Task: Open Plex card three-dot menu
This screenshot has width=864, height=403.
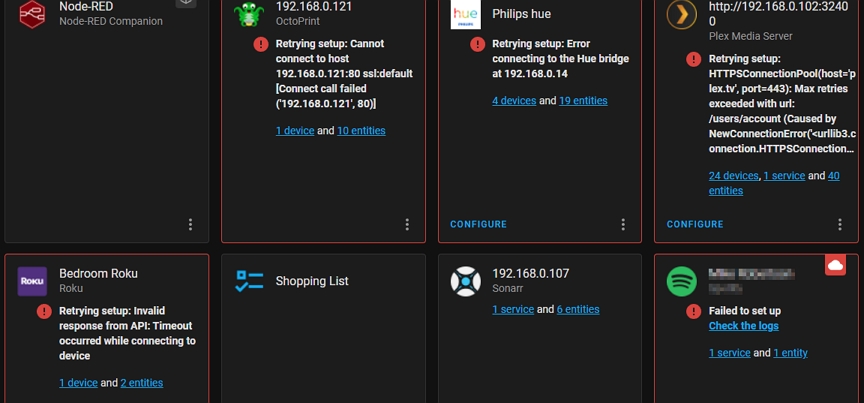Action: [840, 224]
